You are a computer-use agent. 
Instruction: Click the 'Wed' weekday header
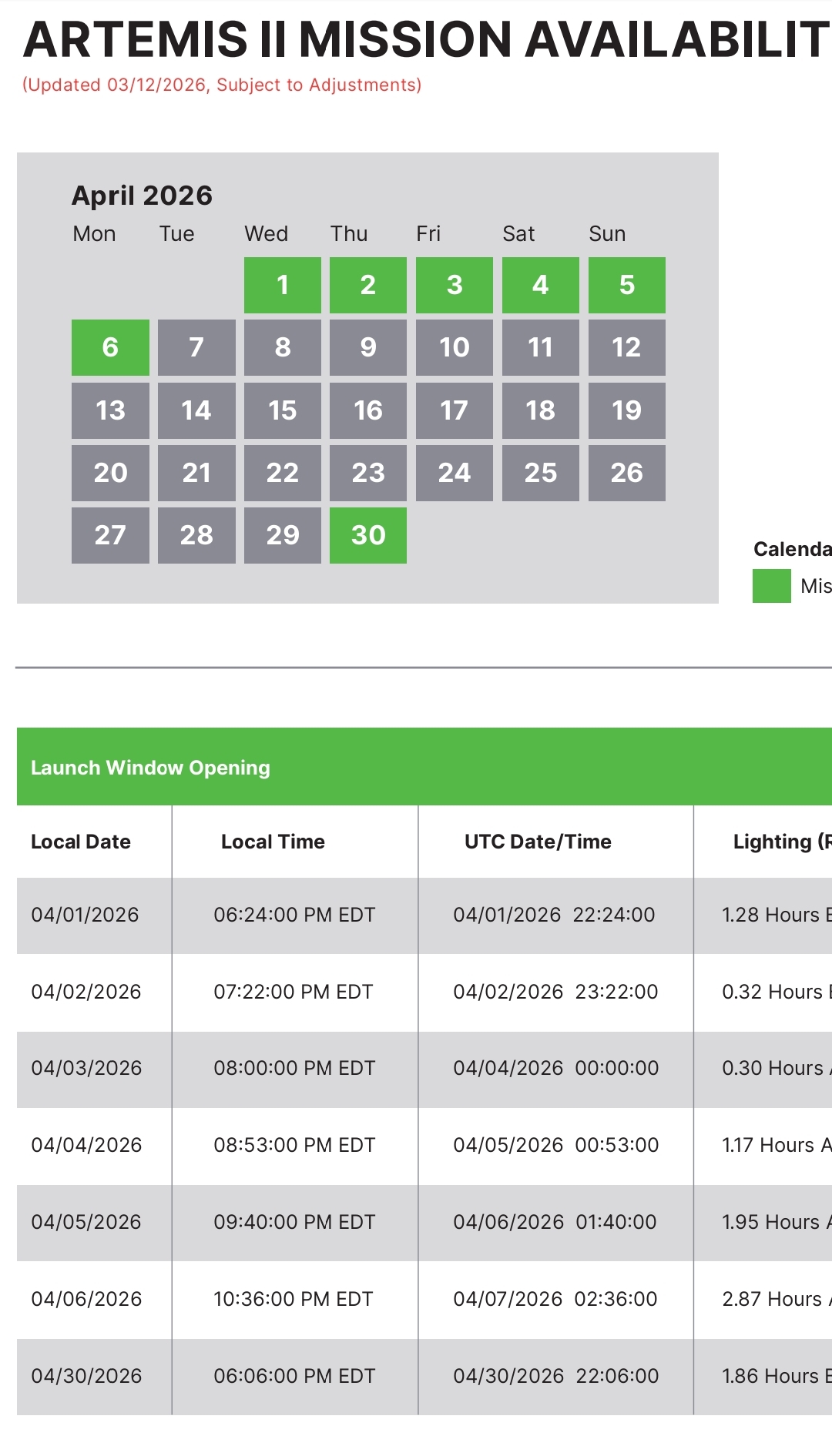[x=266, y=234]
